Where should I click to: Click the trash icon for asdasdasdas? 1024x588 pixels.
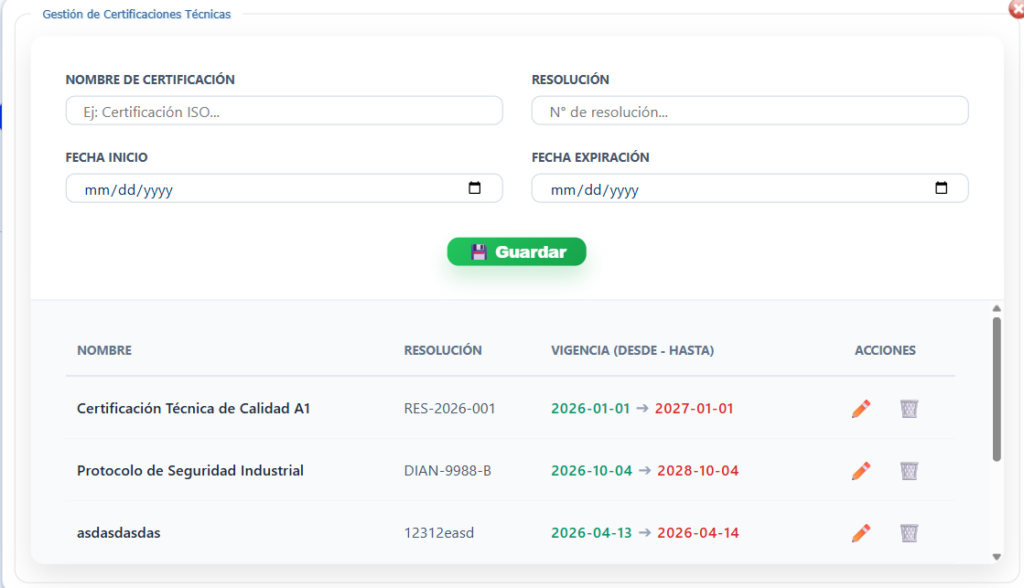point(909,533)
